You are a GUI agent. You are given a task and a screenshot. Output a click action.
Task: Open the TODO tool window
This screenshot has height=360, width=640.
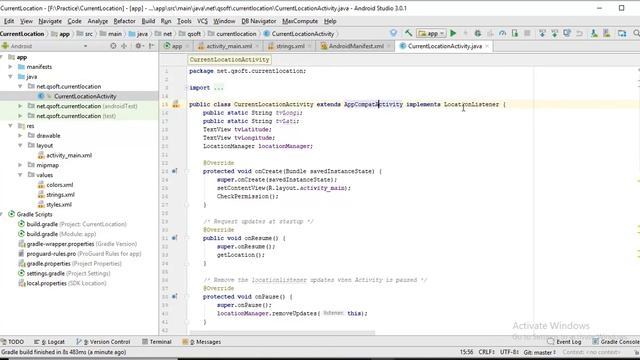coord(12,342)
